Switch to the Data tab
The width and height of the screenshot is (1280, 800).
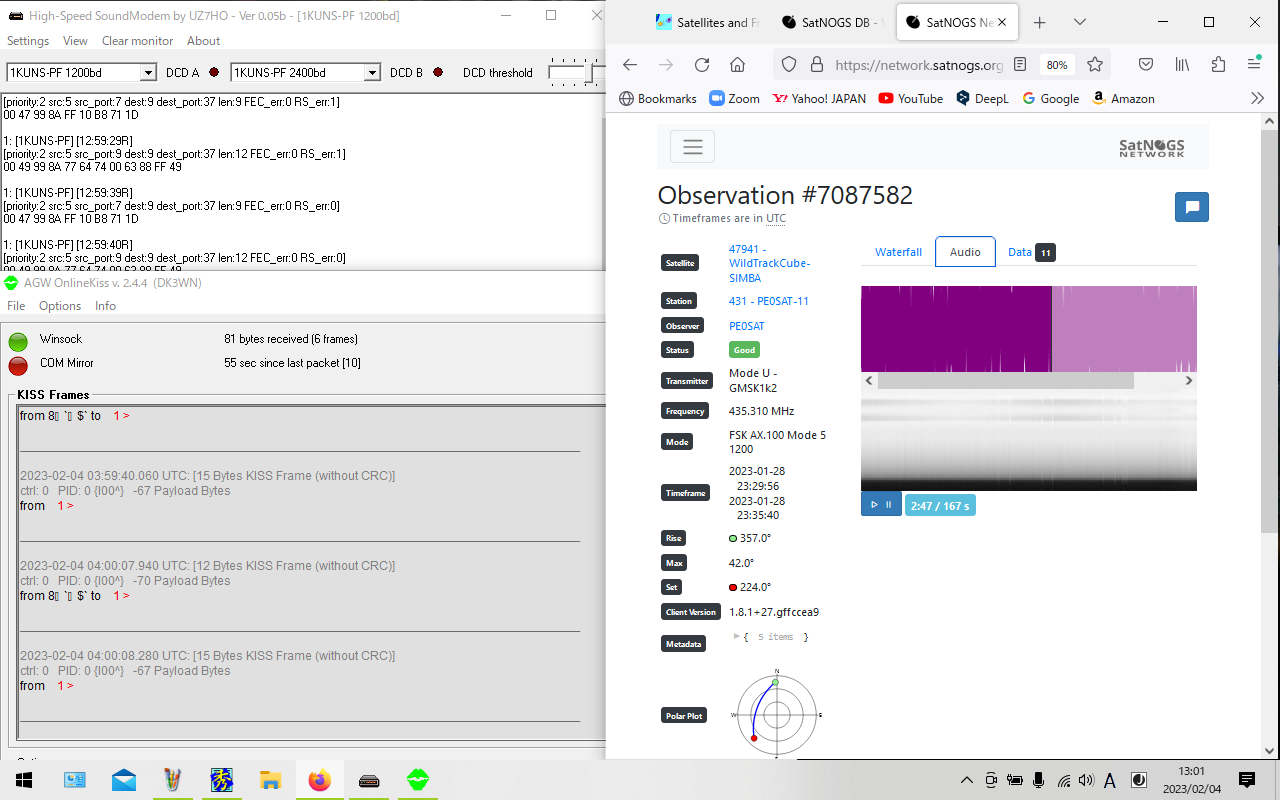(x=1031, y=252)
